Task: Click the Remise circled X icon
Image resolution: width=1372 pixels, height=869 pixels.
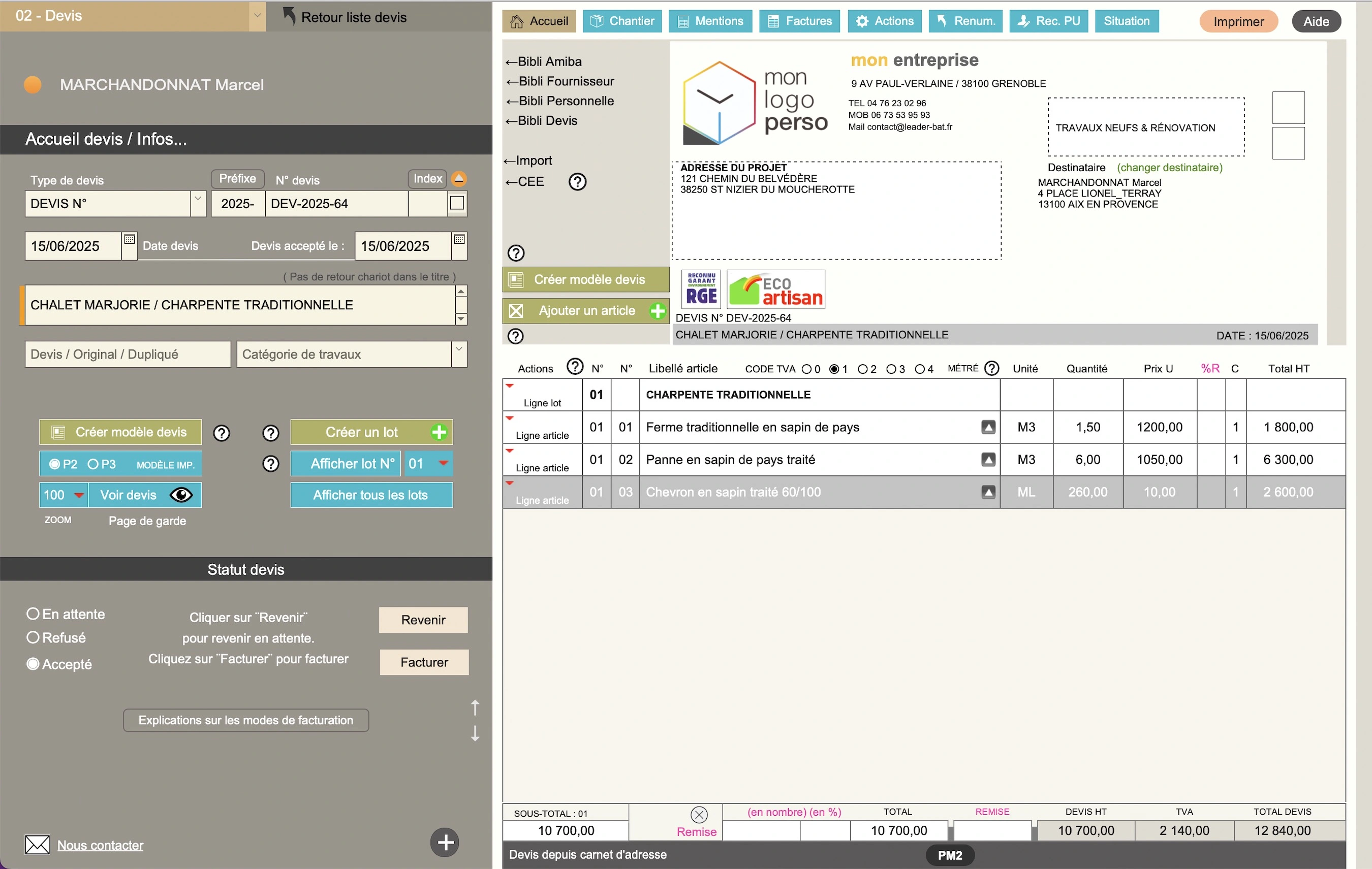Action: pos(699,814)
